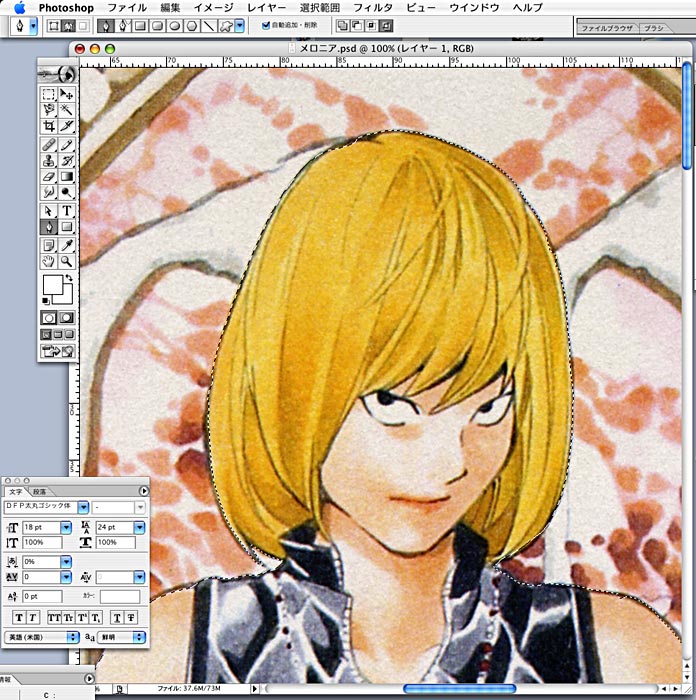Toggle All Caps (TT) in character panel

pyautogui.click(x=54, y=618)
